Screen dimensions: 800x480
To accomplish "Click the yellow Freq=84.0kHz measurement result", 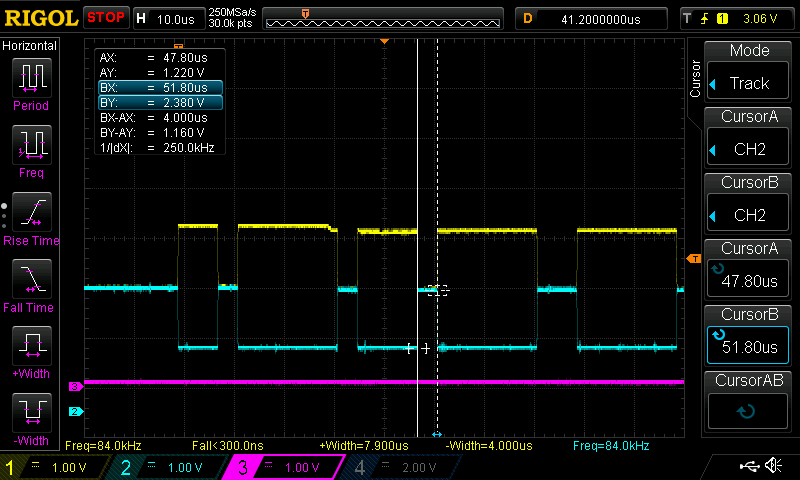I will coord(103,446).
